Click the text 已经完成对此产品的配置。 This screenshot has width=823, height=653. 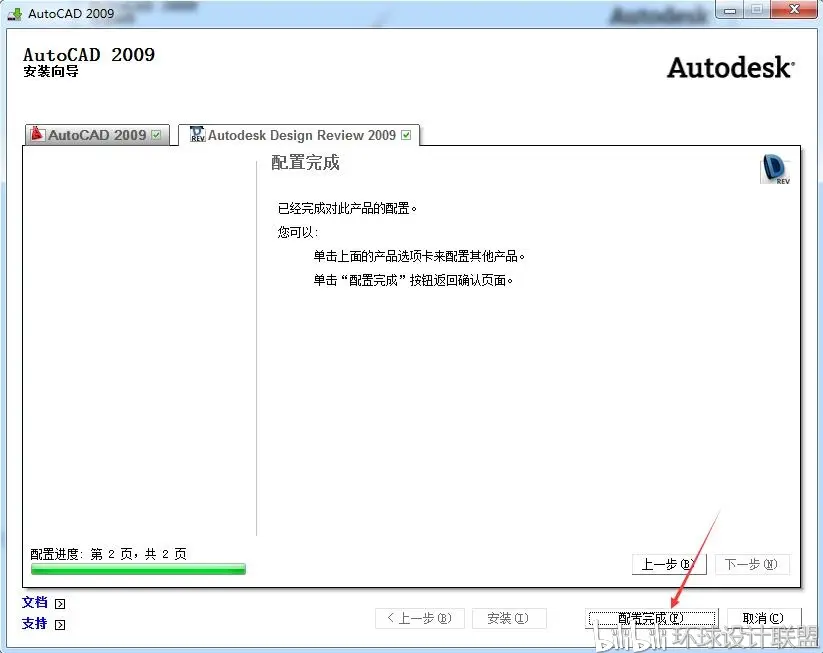[347, 208]
